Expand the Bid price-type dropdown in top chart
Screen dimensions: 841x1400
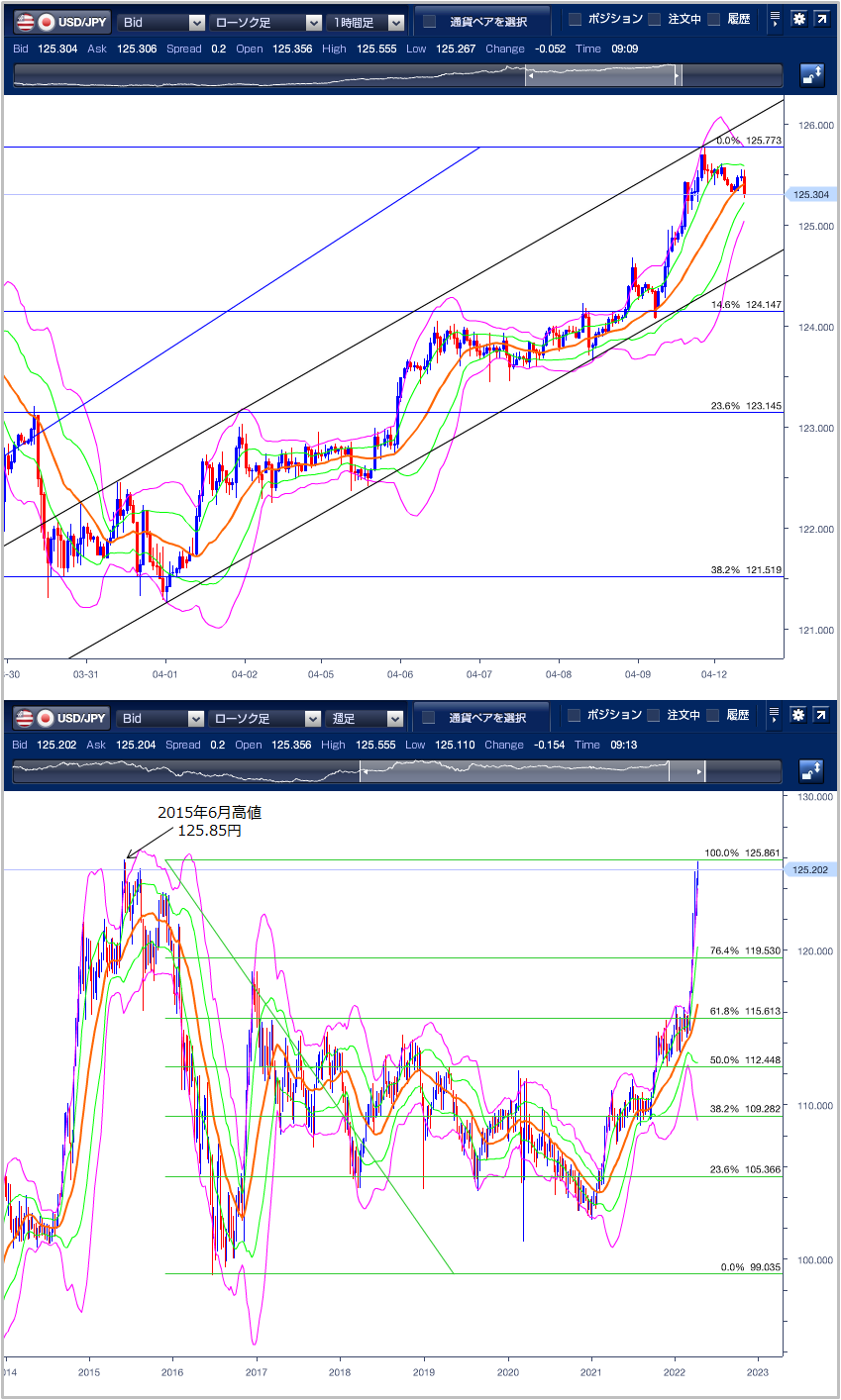(161, 22)
